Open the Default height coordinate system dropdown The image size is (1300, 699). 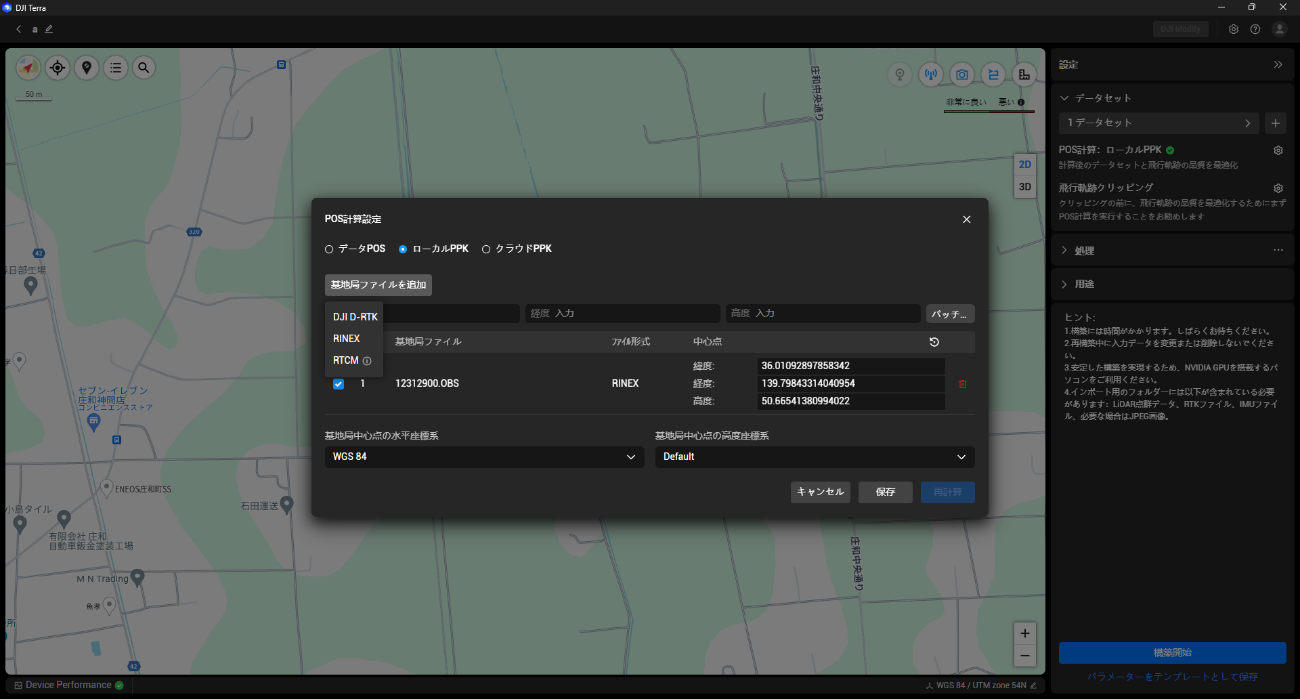(814, 457)
